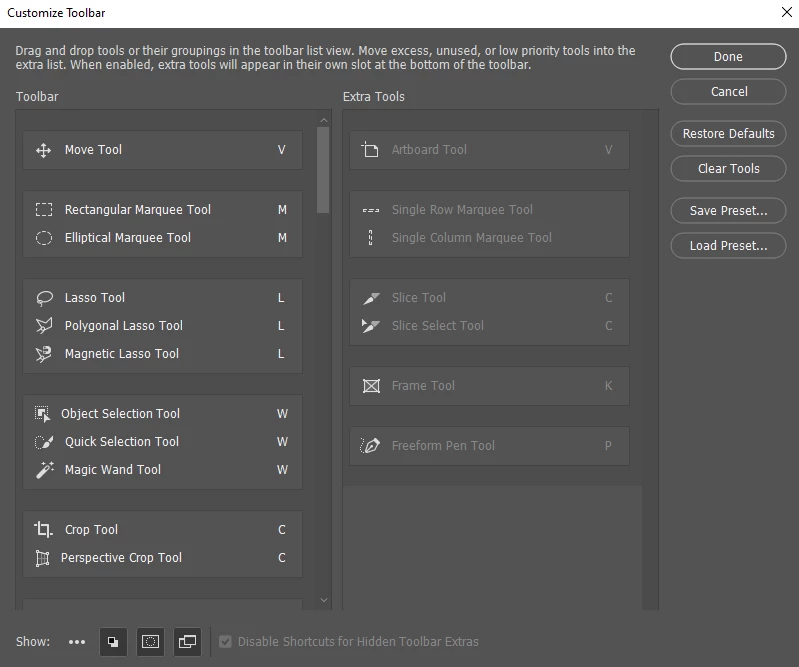Click the Frame Tool shortcut letter K

click(608, 386)
